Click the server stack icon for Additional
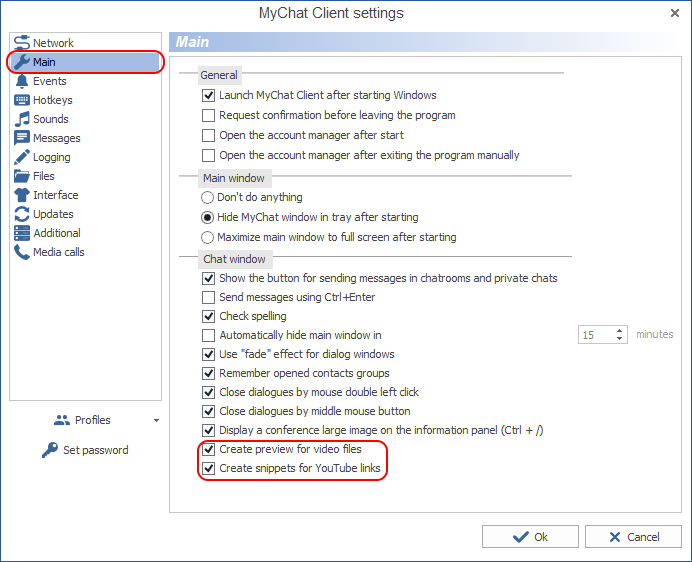Image resolution: width=692 pixels, height=562 pixels. 22,233
